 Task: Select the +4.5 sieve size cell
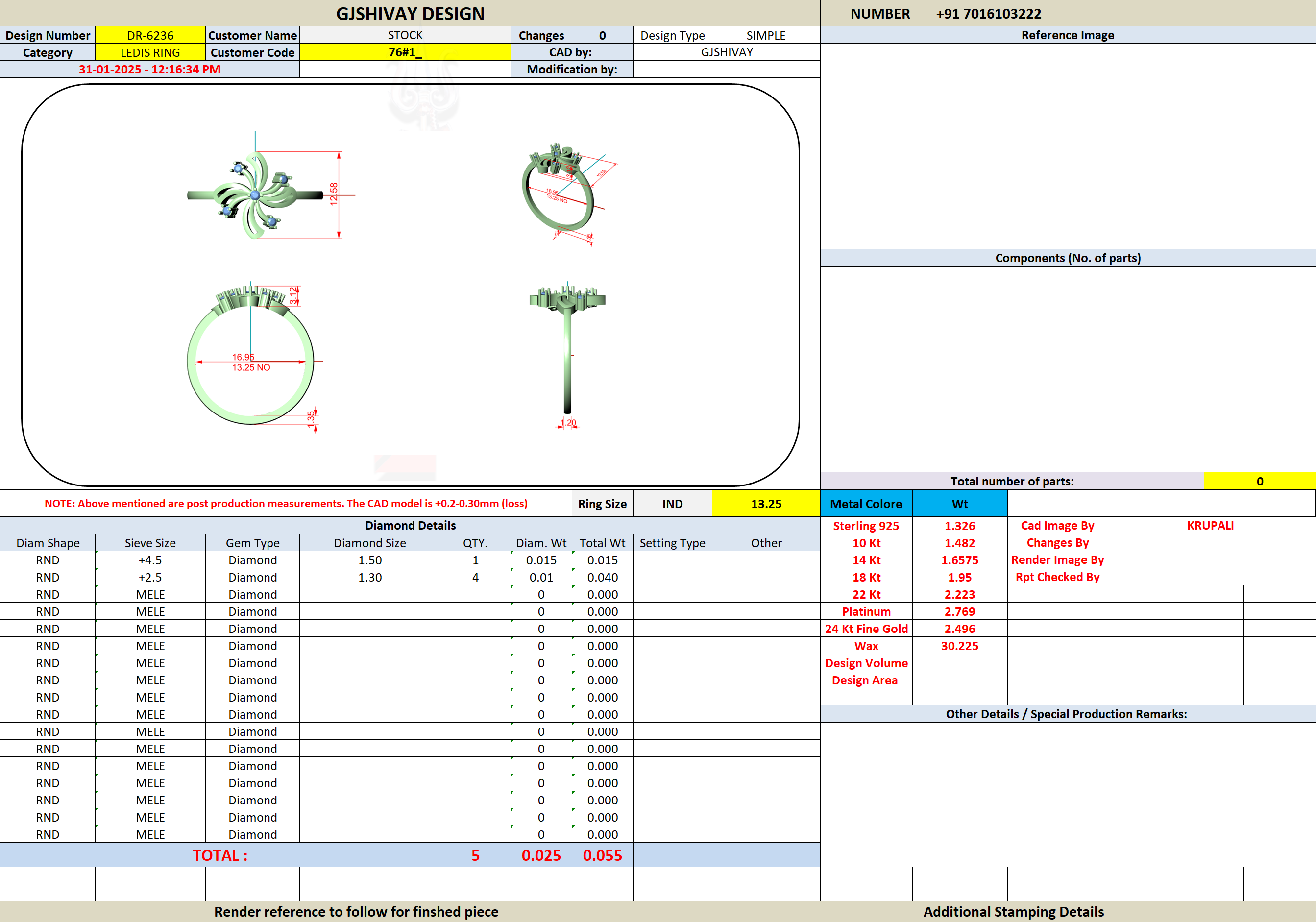[x=150, y=560]
